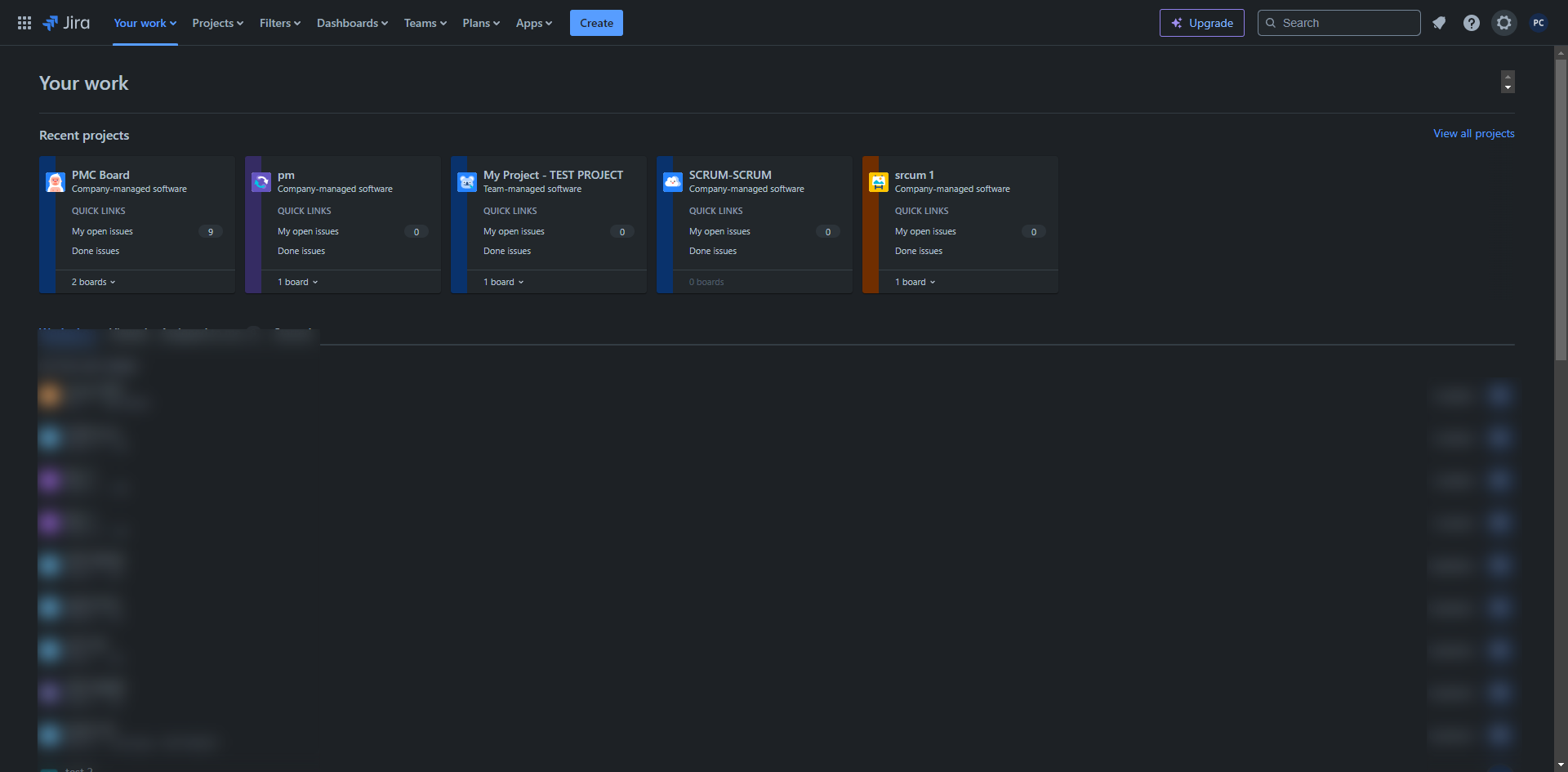The height and width of the screenshot is (772, 1568).
Task: Click the vertical scrollbar thumb
Action: tap(1561, 209)
